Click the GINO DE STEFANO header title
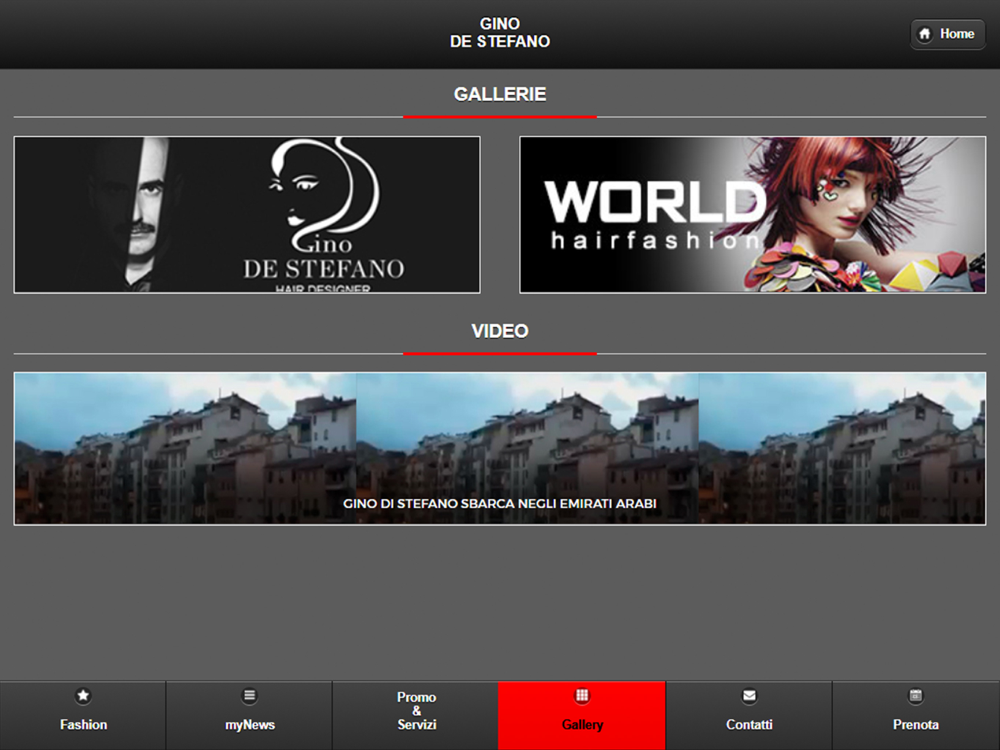Screen dimensions: 1000x750 500,33
